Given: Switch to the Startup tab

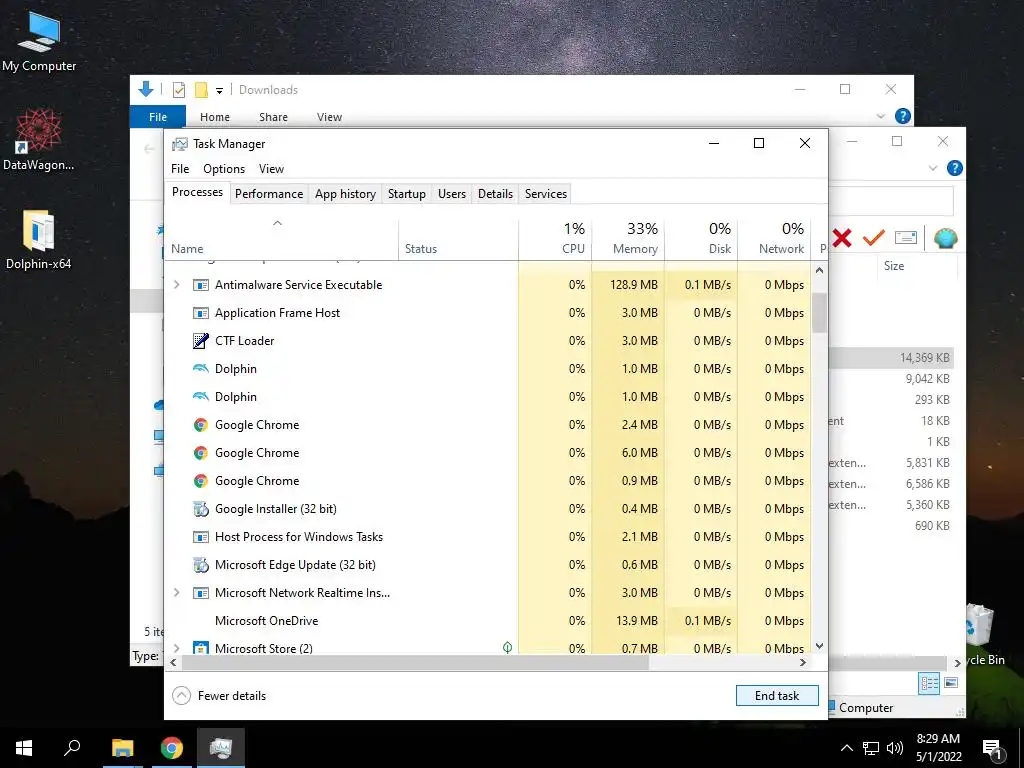Looking at the screenshot, I should click(406, 194).
